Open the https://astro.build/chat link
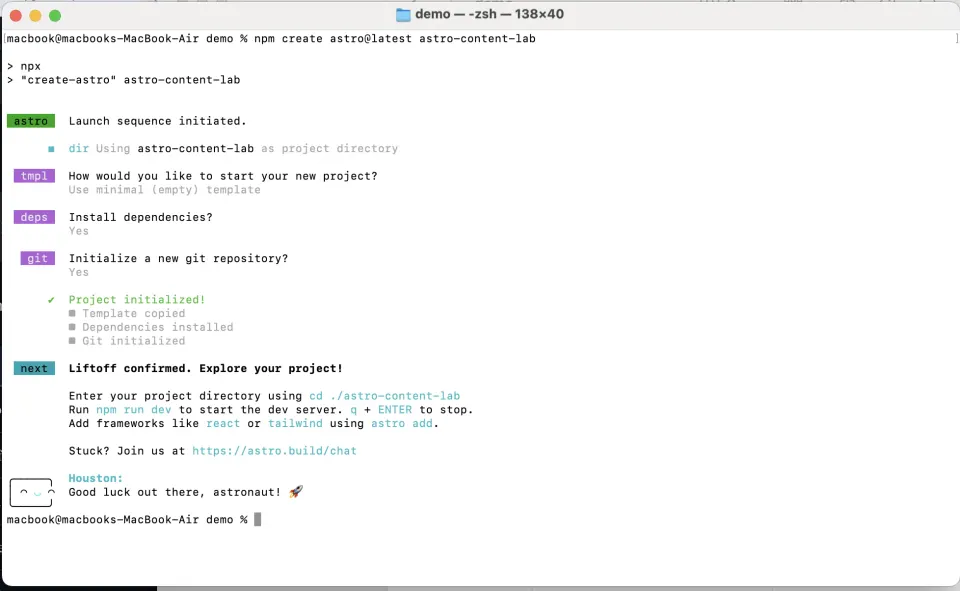This screenshot has height=591, width=960. [x=274, y=451]
